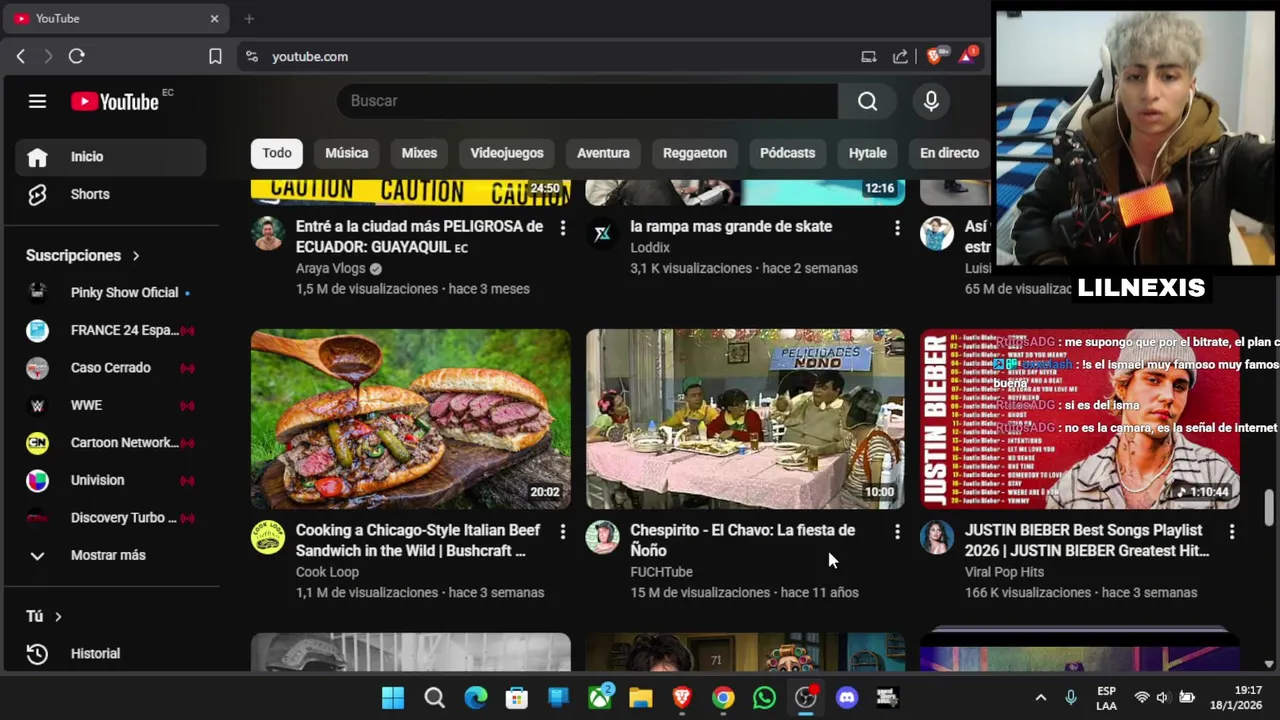Open site settings icon in address bar
Viewport: 1280px width, 720px height.
[252, 57]
